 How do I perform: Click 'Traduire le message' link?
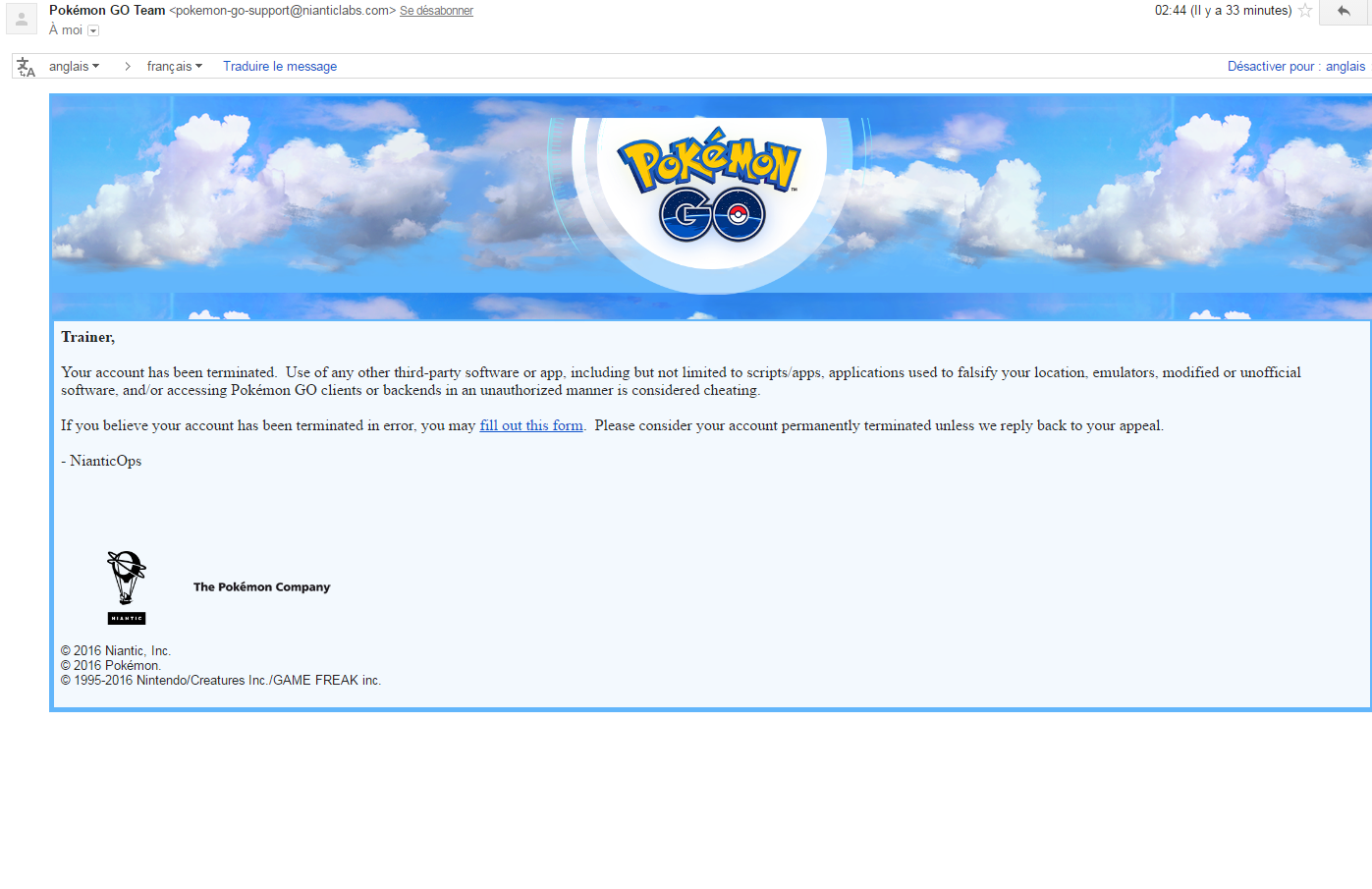tap(280, 66)
